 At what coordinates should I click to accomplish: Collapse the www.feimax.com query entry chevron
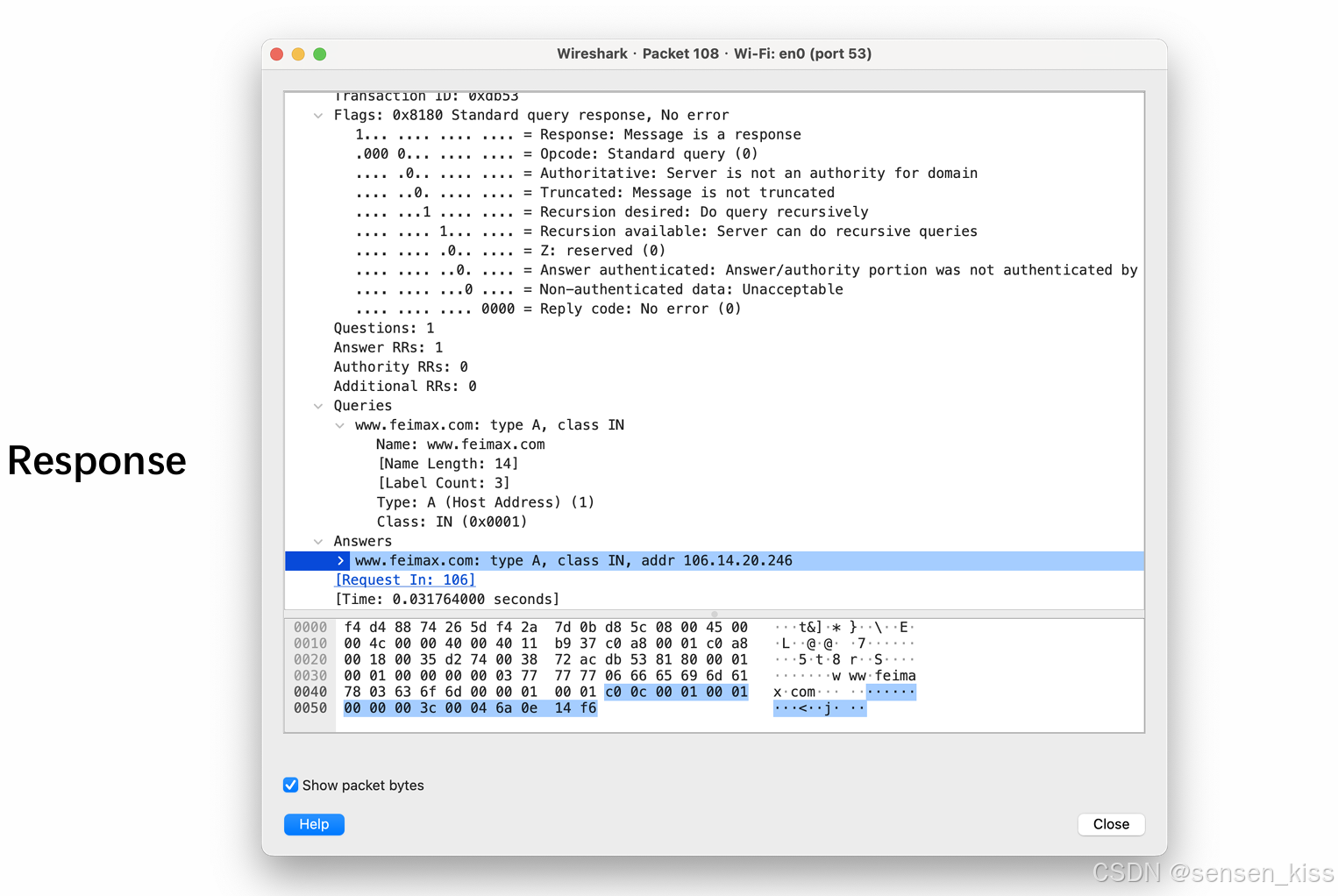(x=339, y=425)
